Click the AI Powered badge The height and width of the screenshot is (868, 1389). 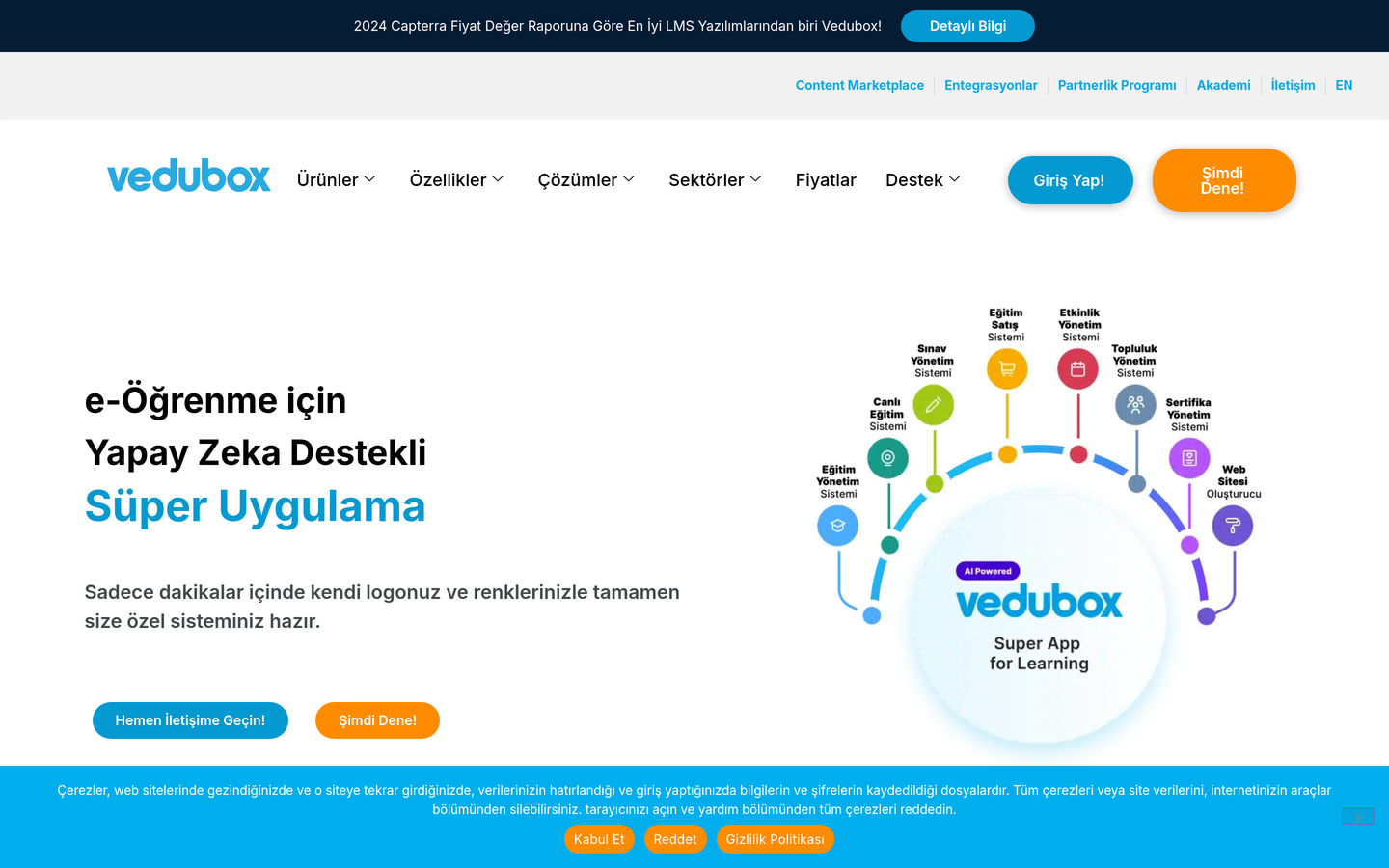(x=988, y=571)
